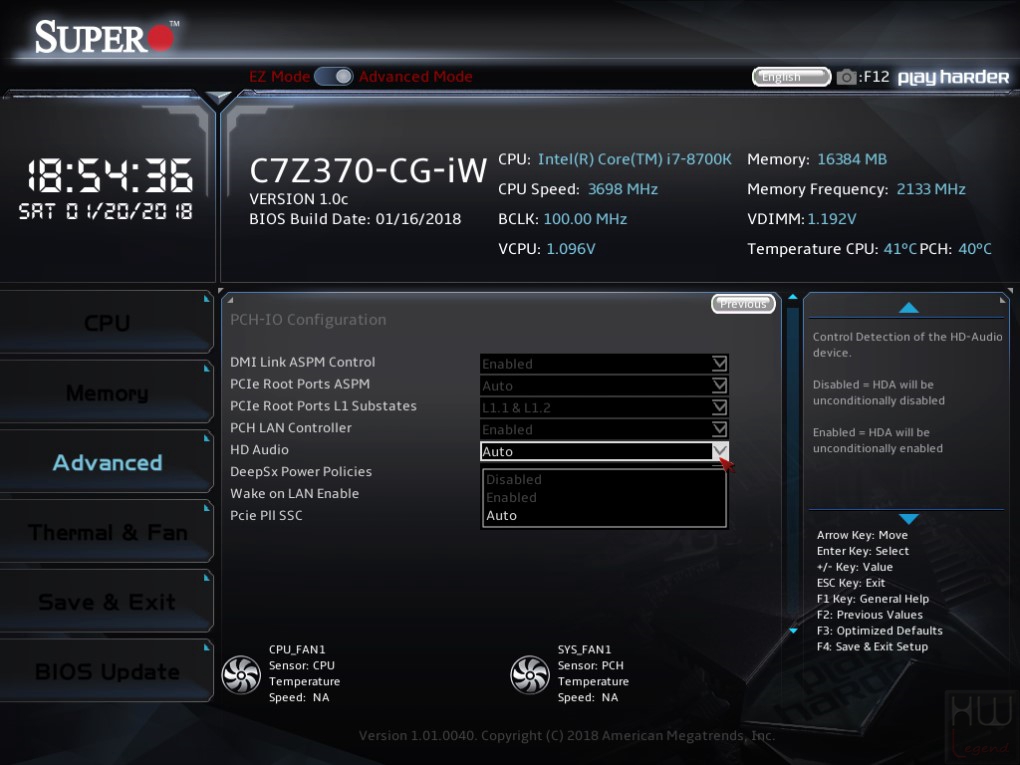This screenshot has height=765, width=1020.
Task: Open the DMI Link ASPM Control dropdown
Action: point(604,364)
